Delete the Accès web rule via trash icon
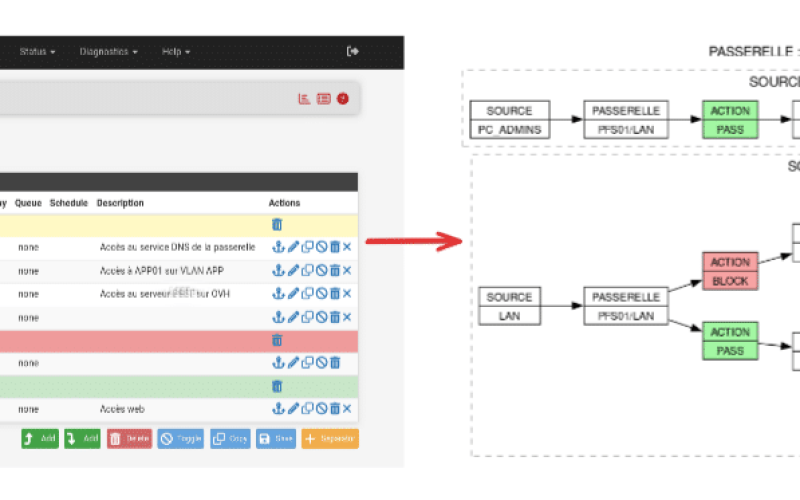The height and width of the screenshot is (500, 800). pos(335,408)
